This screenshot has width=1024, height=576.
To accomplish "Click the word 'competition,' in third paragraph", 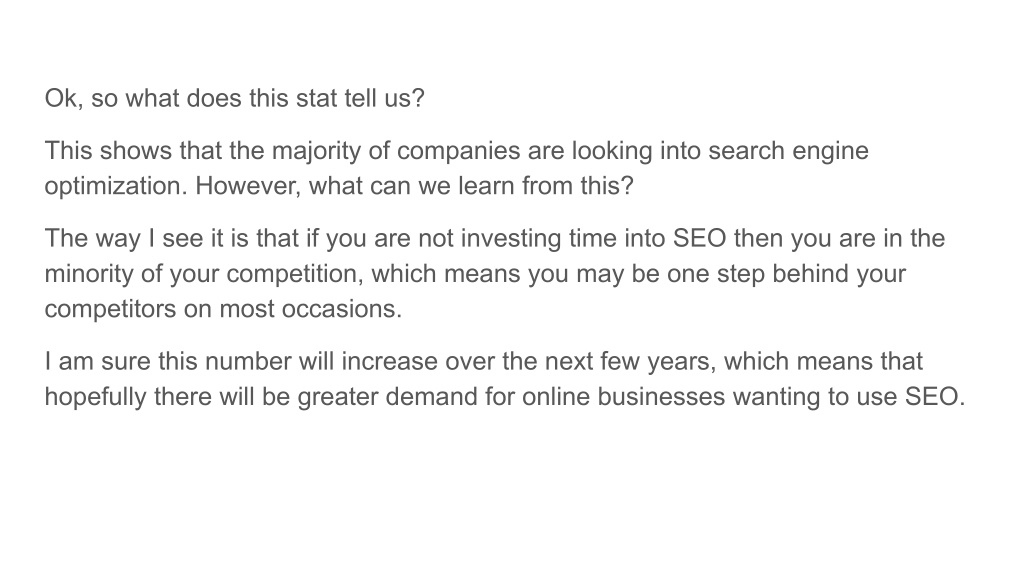I will pos(295,274).
